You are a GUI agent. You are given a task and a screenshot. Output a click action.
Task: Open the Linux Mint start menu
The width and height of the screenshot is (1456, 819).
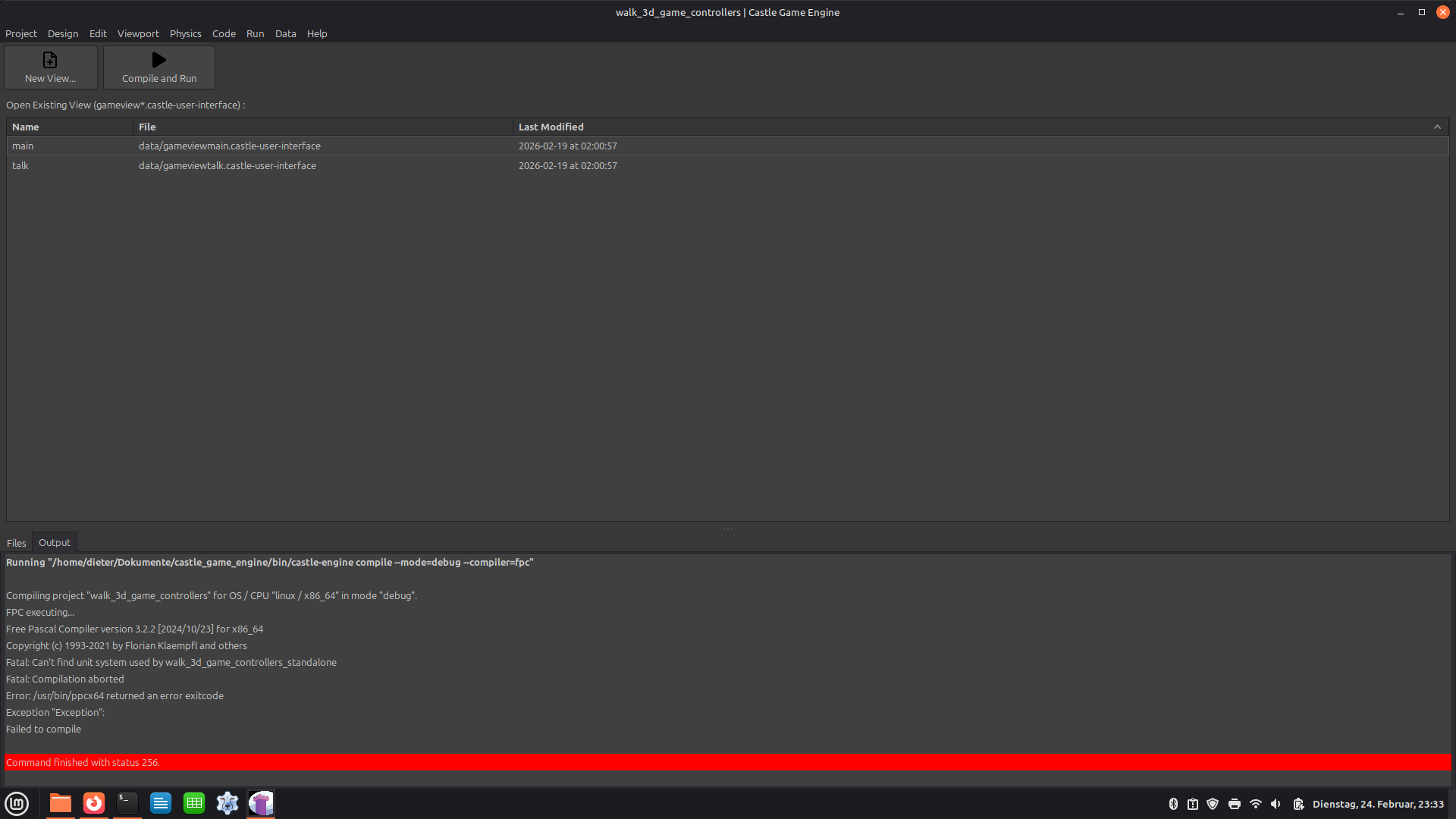(17, 803)
